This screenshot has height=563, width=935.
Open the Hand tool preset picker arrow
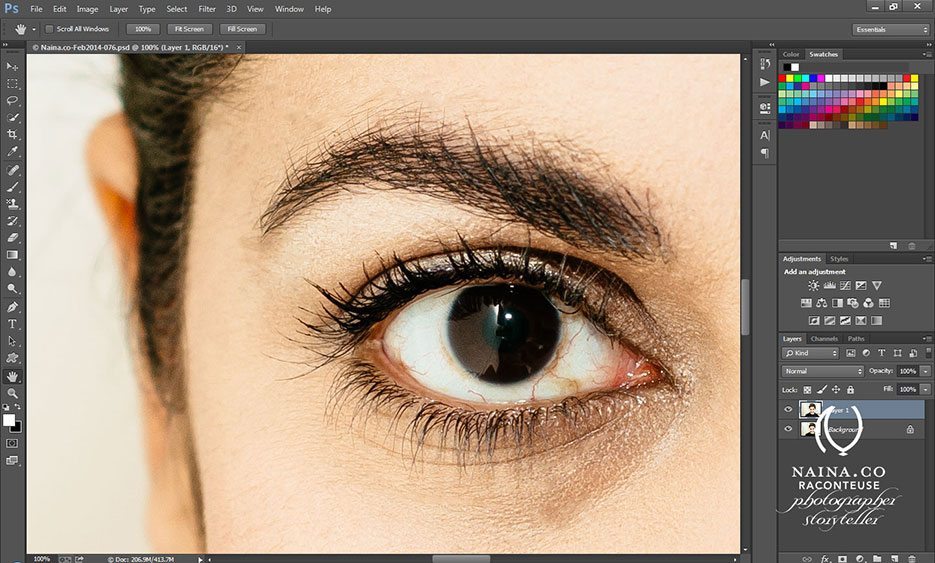pyautogui.click(x=33, y=29)
